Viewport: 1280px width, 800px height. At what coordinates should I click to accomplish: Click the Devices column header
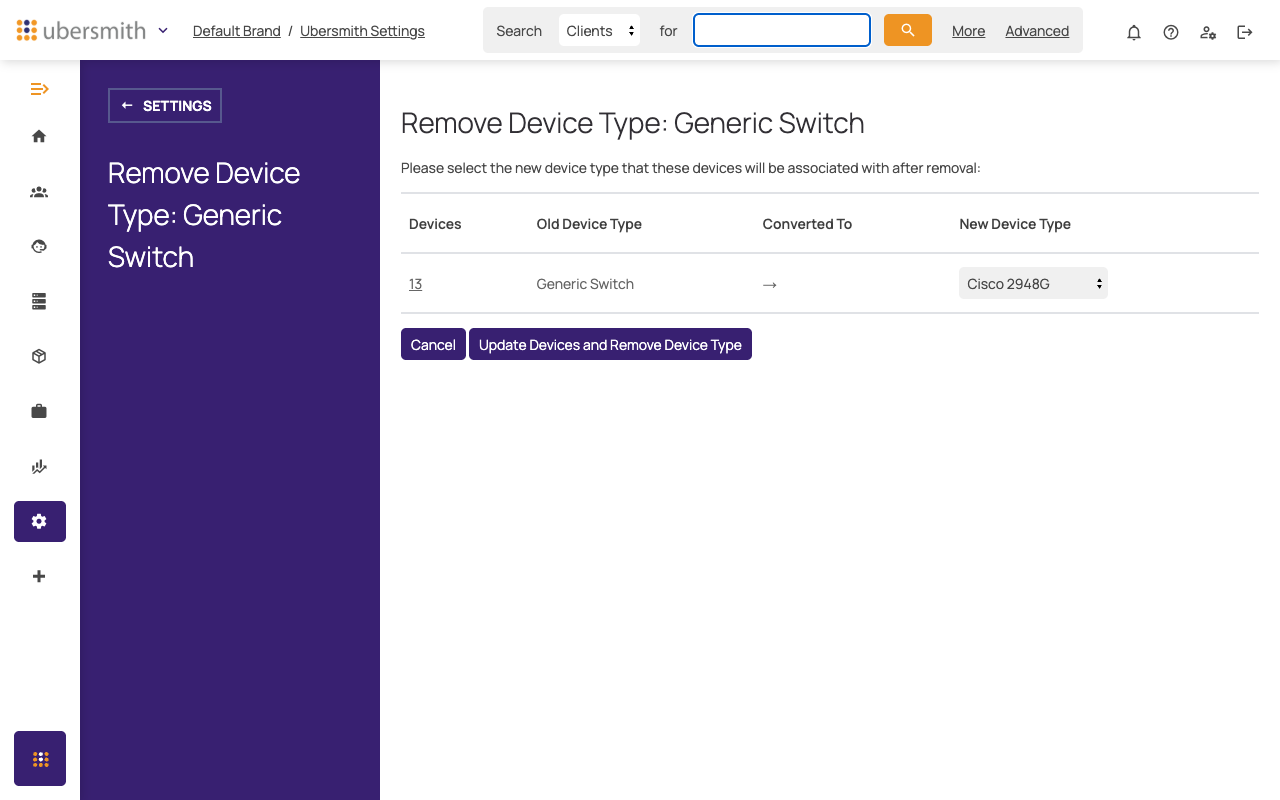pos(435,224)
